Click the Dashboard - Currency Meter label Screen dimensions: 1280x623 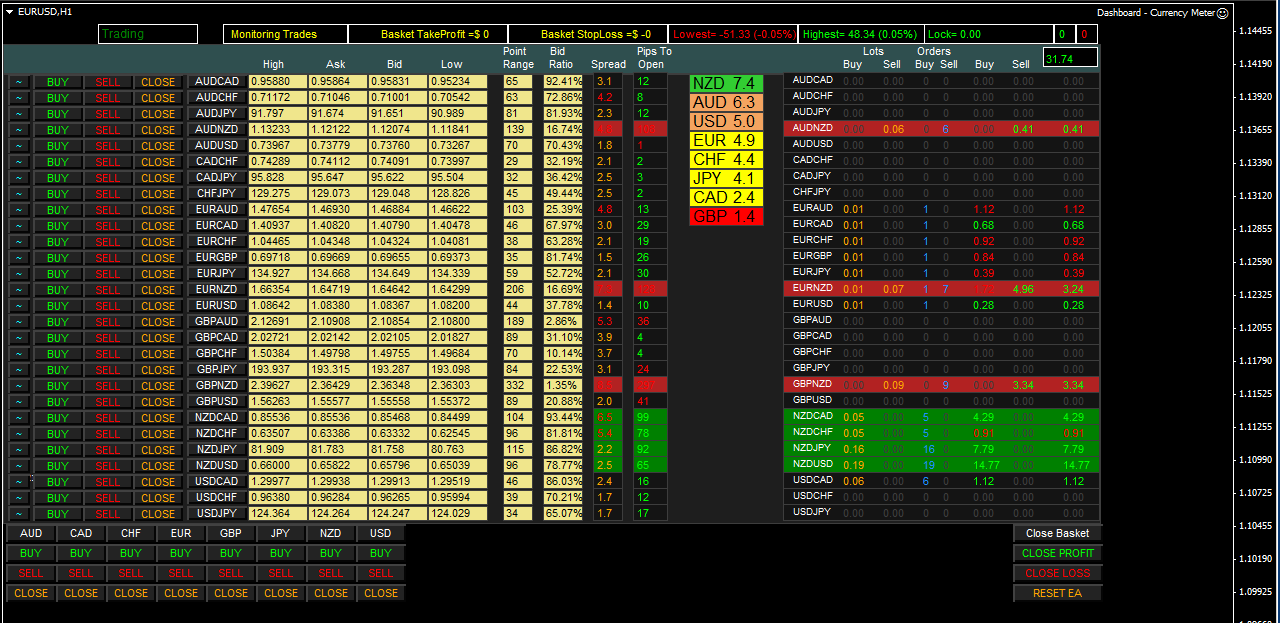tap(1155, 13)
